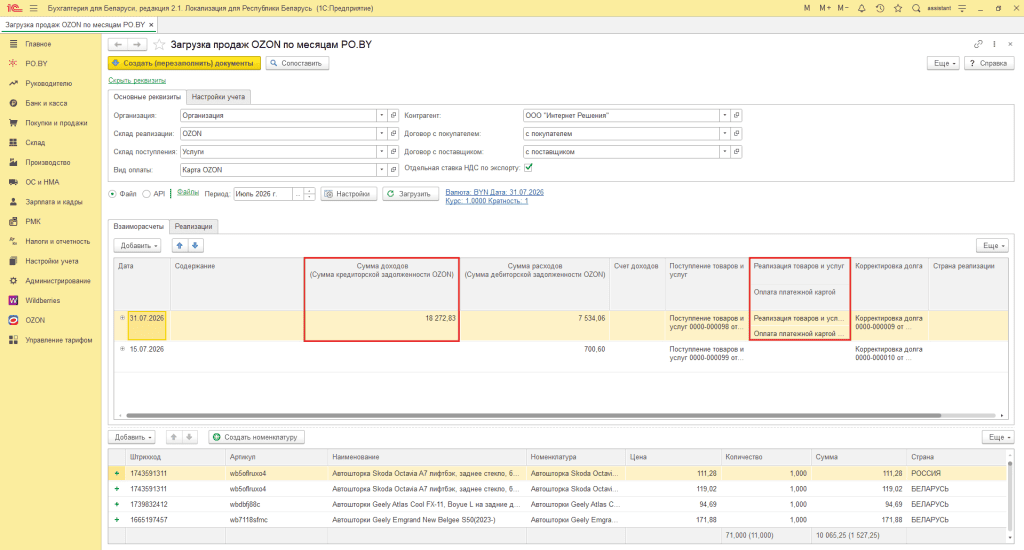1024x550 pixels.
Task: Add form to favorites with star icon
Action: click(x=159, y=44)
